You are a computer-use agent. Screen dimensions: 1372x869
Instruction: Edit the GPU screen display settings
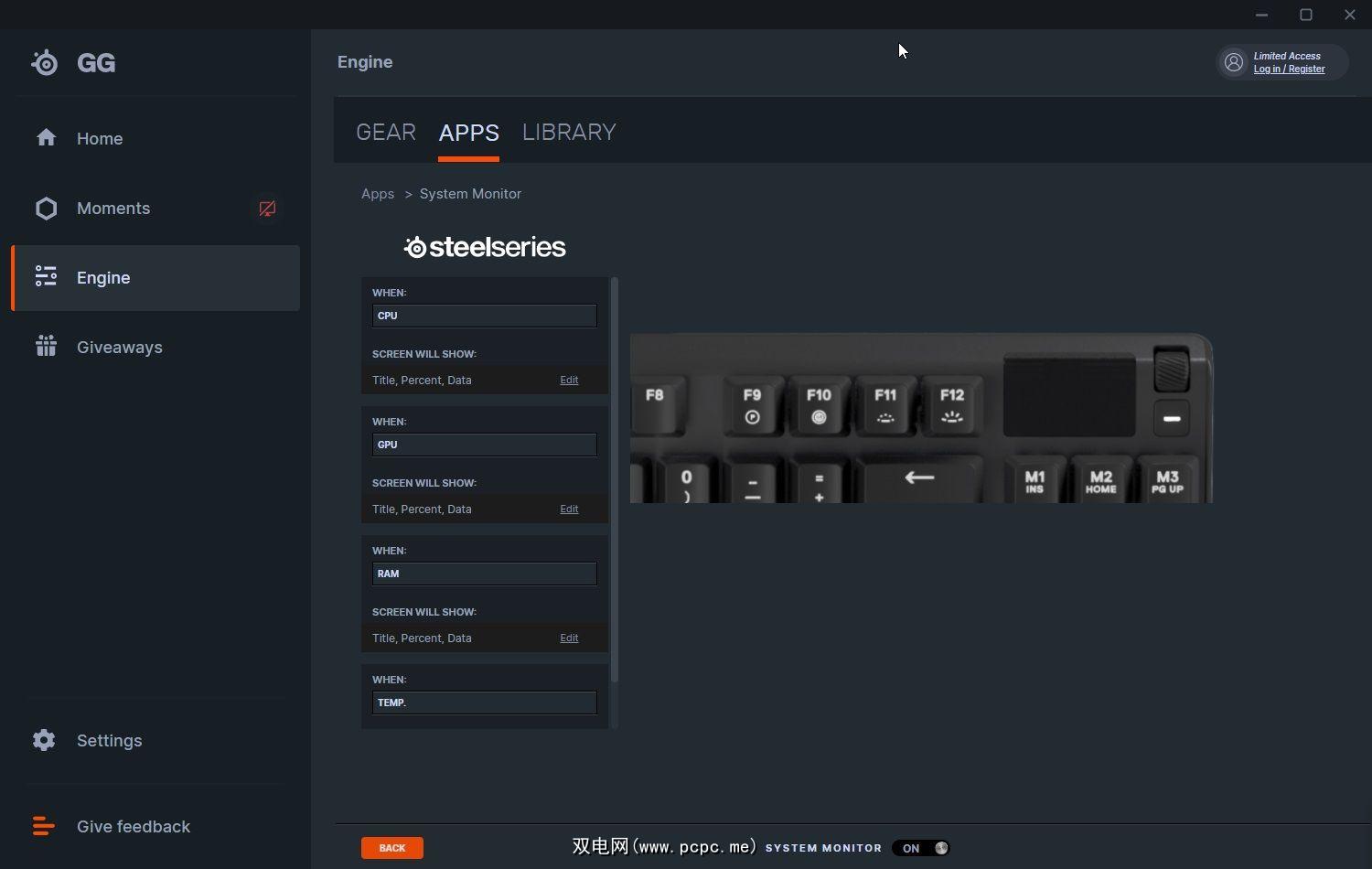(x=569, y=510)
